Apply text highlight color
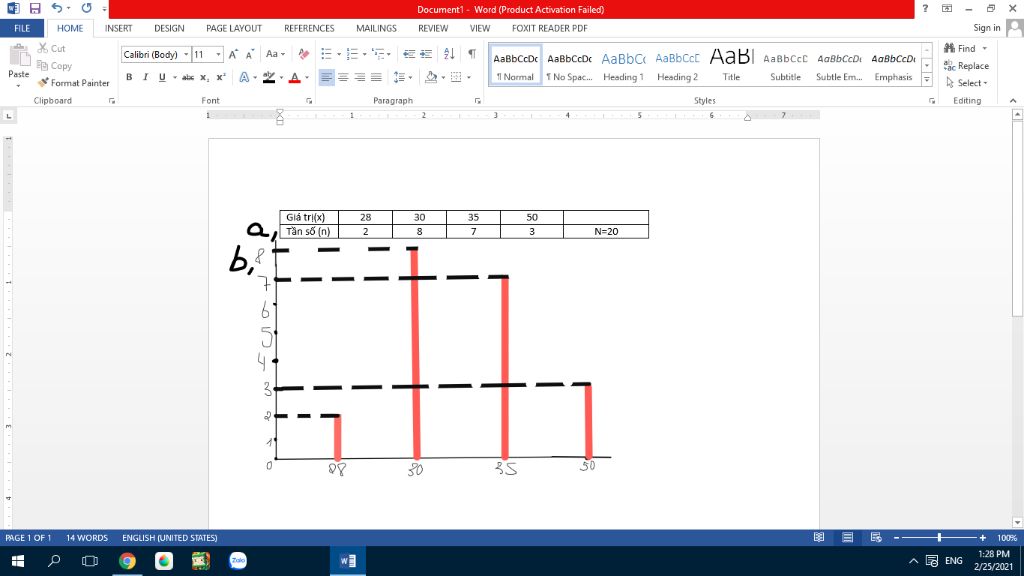 pos(268,77)
